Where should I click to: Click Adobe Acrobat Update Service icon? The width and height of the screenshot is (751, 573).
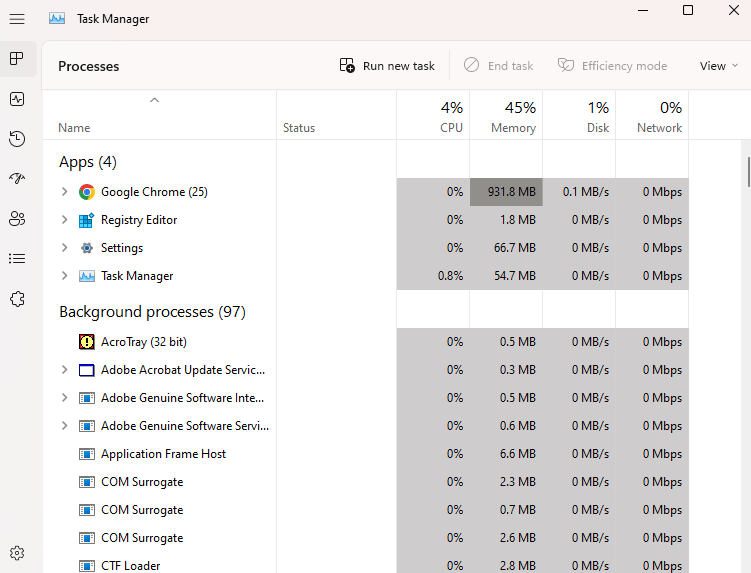coord(87,370)
